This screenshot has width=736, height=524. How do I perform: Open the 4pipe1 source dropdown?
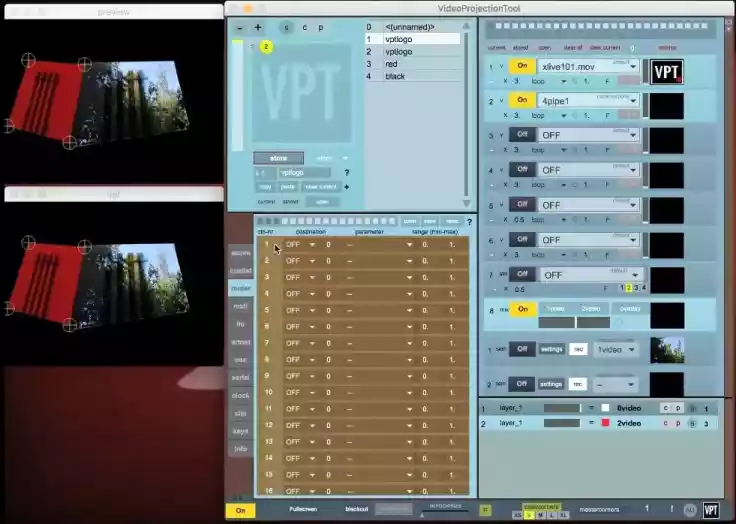click(589, 101)
